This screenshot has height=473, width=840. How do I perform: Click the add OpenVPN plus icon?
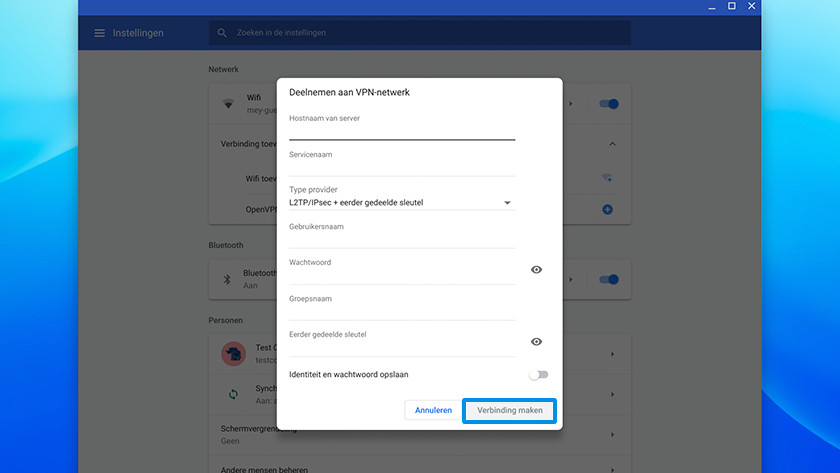coord(607,210)
